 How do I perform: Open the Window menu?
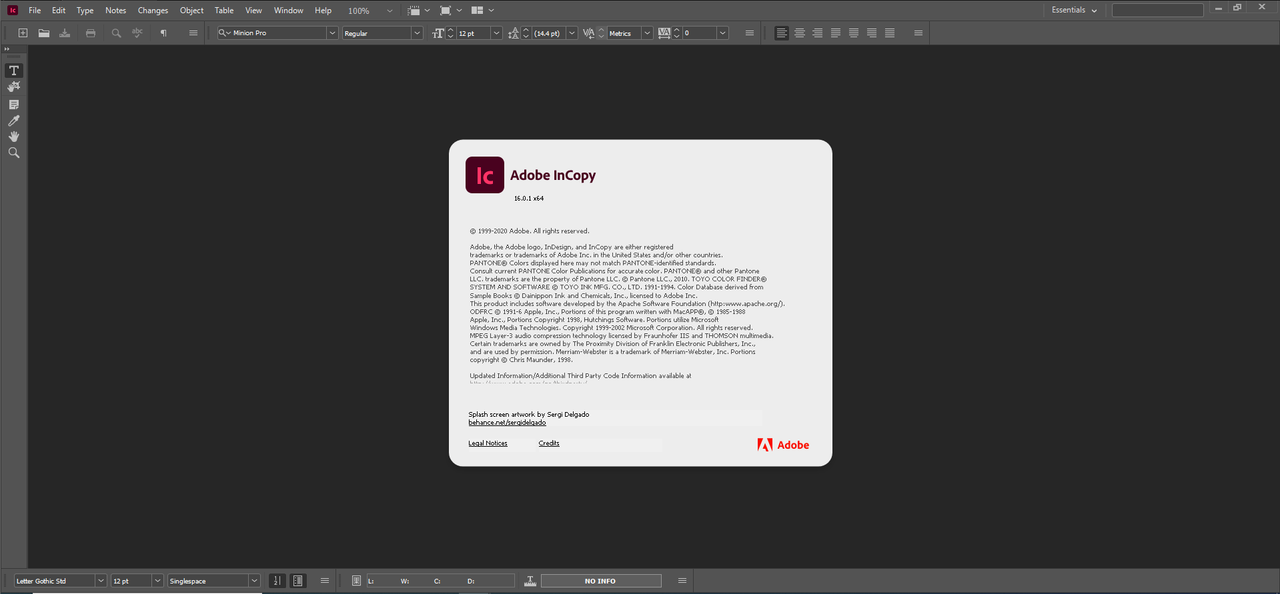point(288,10)
